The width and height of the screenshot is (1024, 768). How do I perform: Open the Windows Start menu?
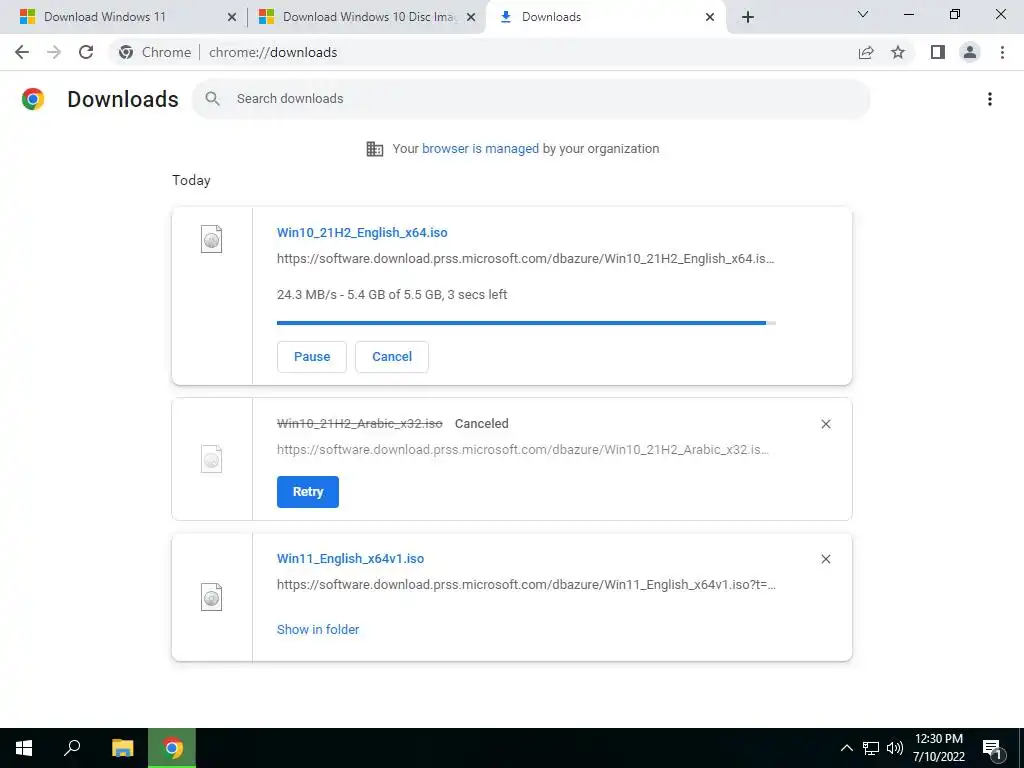(x=24, y=748)
